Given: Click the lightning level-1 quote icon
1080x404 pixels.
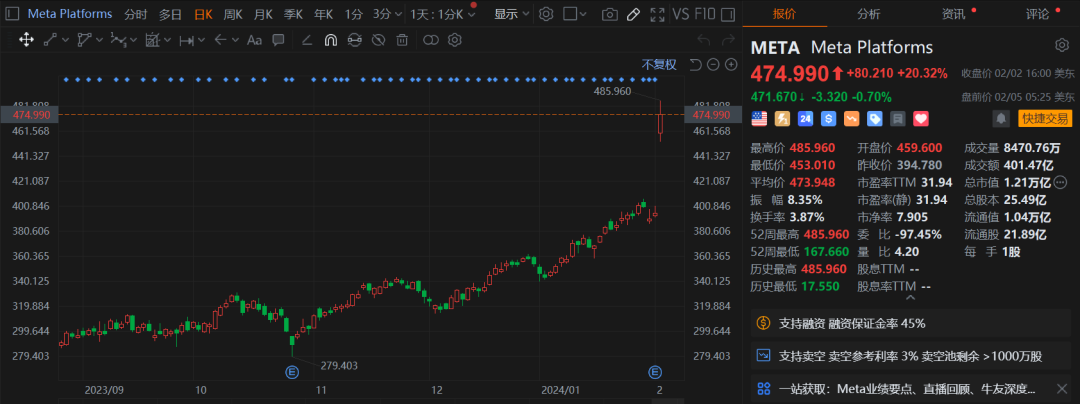Looking at the screenshot, I should [782, 118].
